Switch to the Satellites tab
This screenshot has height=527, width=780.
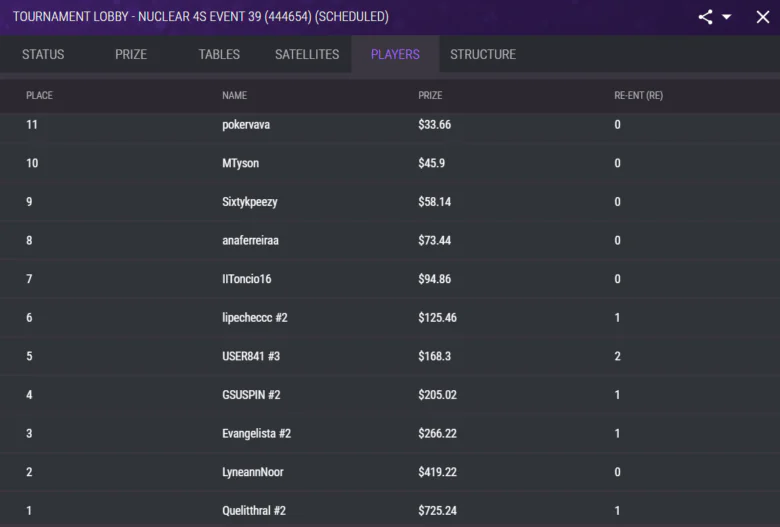[x=307, y=54]
